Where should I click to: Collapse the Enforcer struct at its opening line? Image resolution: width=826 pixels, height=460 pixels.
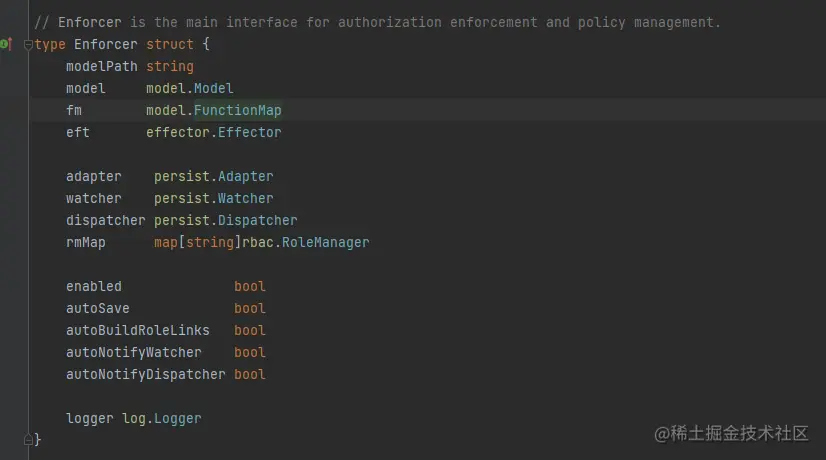click(x=29, y=44)
